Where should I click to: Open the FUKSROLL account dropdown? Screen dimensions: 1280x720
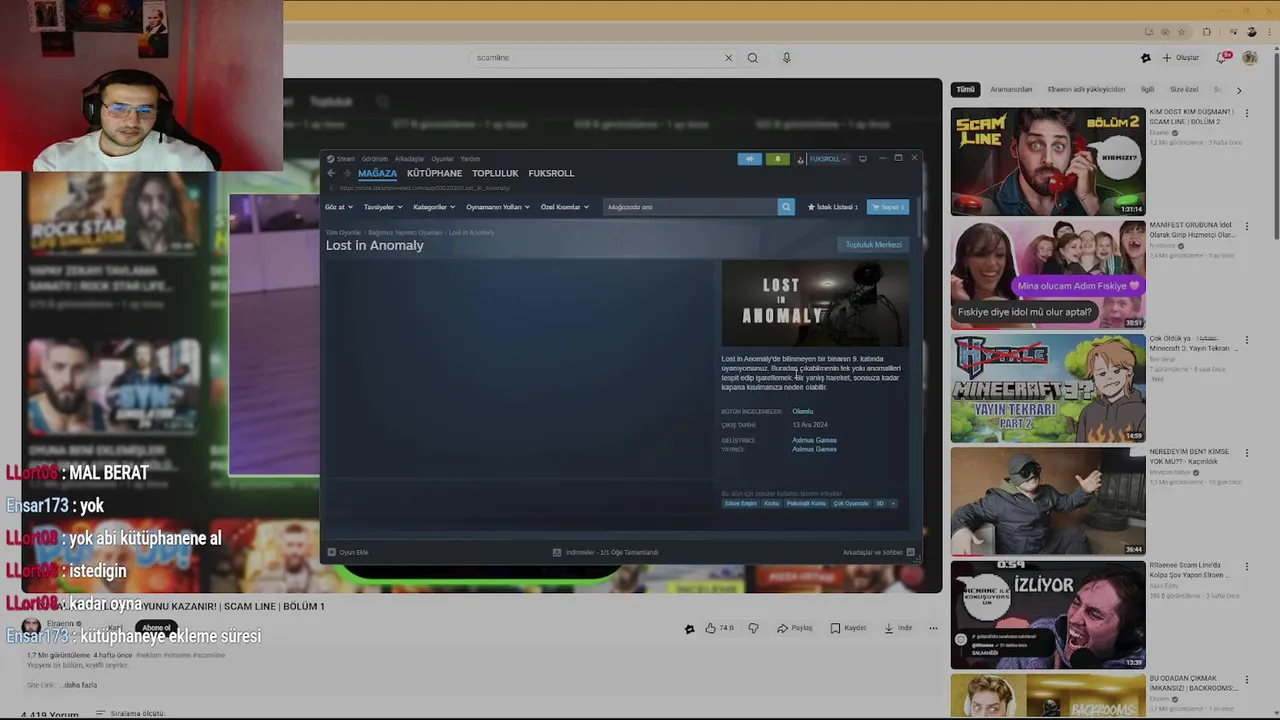point(827,159)
